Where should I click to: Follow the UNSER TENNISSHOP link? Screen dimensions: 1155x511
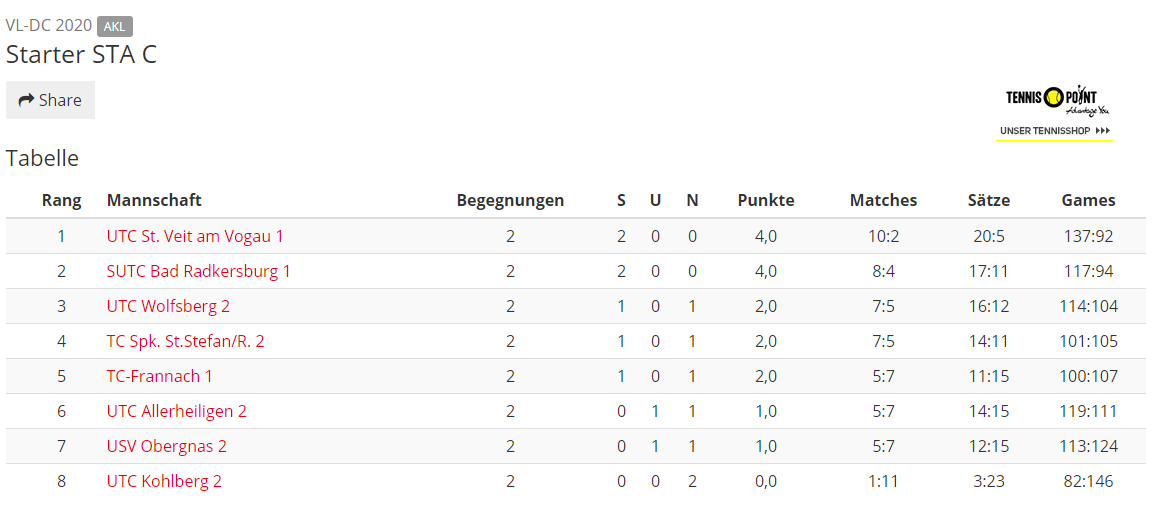(x=1055, y=131)
